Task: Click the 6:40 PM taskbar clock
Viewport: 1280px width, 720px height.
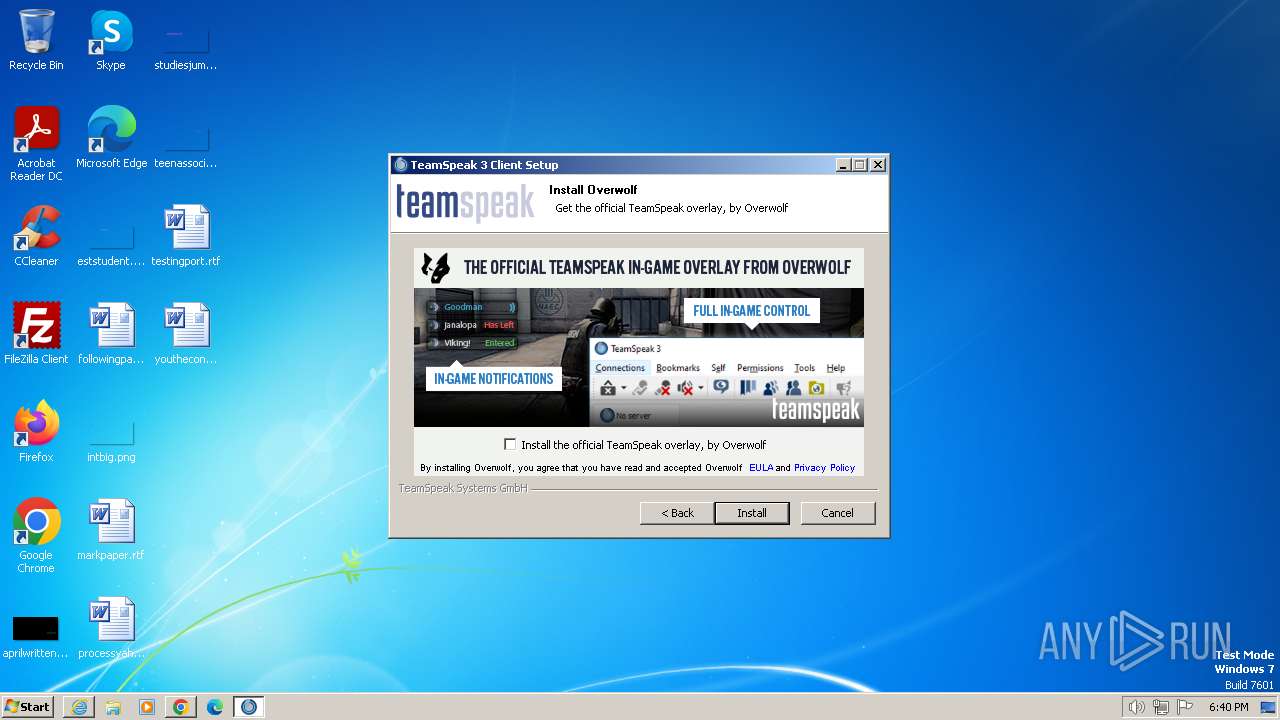Action: (x=1228, y=707)
